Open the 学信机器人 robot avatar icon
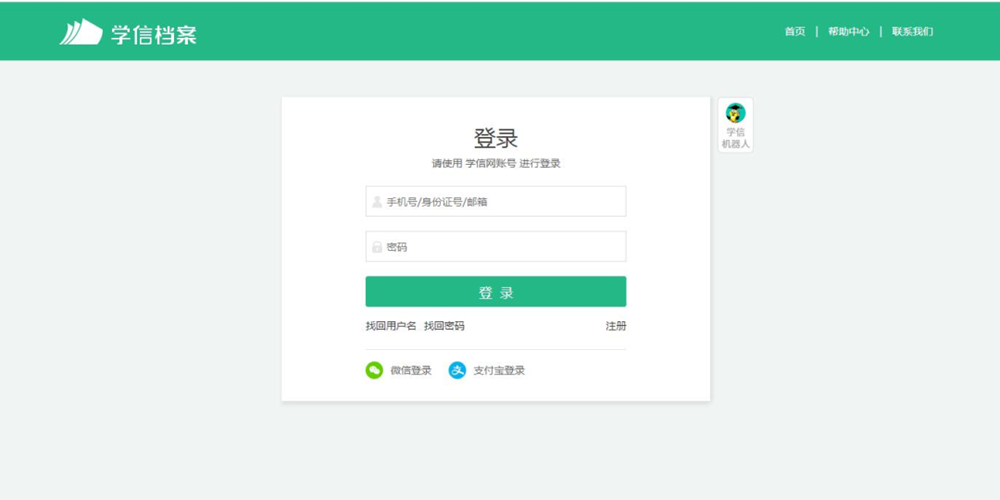This screenshot has height=500, width=1000. point(735,113)
